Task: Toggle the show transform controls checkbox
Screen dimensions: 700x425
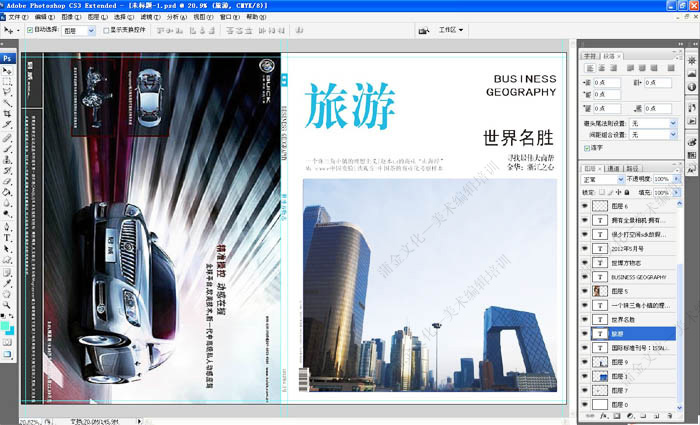Action: (x=106, y=30)
